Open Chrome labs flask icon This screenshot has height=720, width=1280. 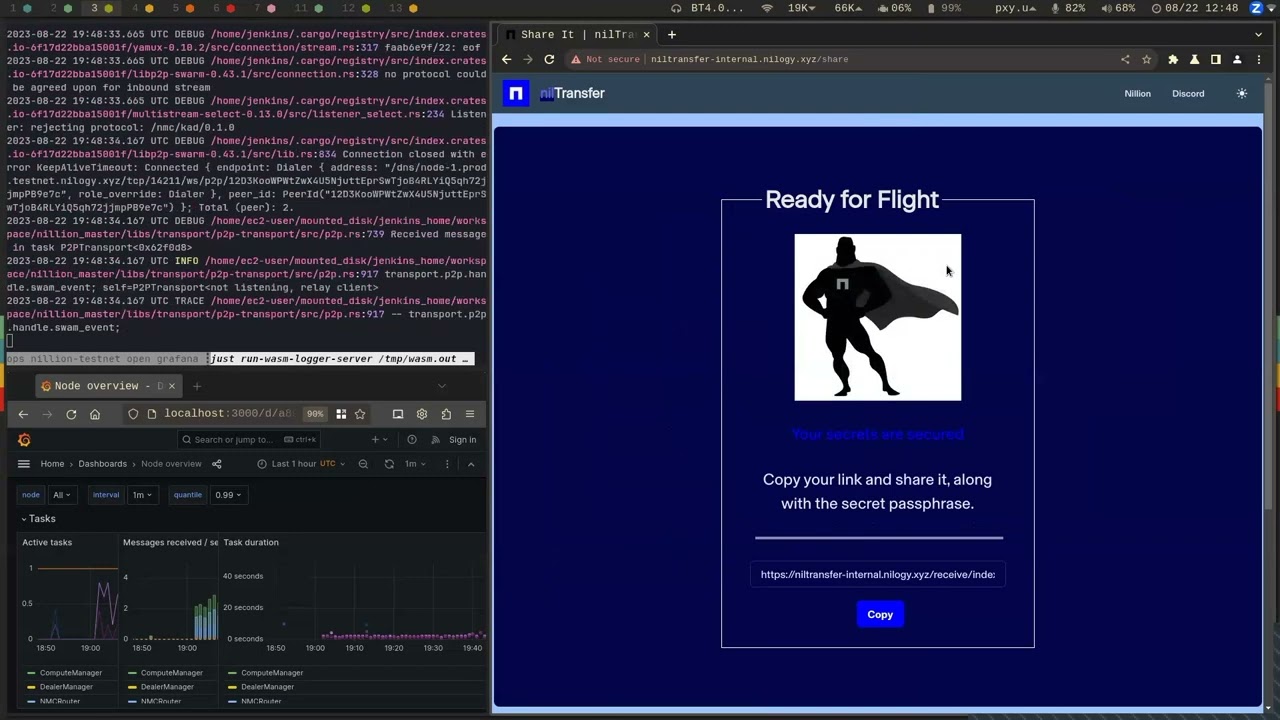pyautogui.click(x=1194, y=59)
